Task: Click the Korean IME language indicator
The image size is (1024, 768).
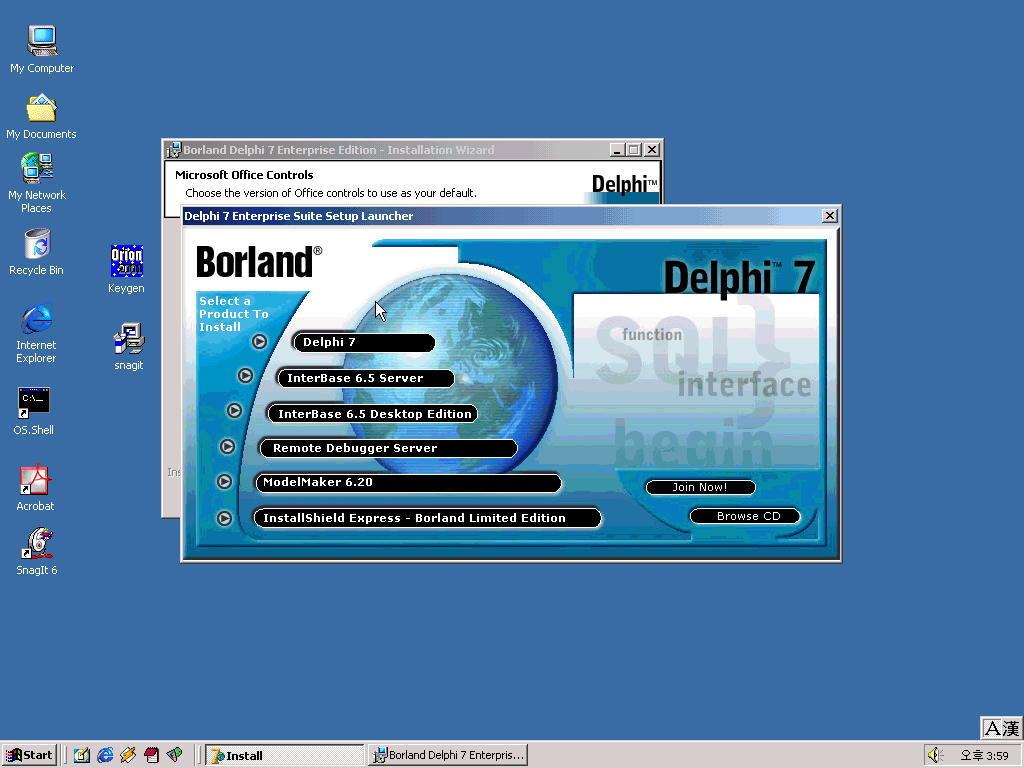Action: [1001, 729]
